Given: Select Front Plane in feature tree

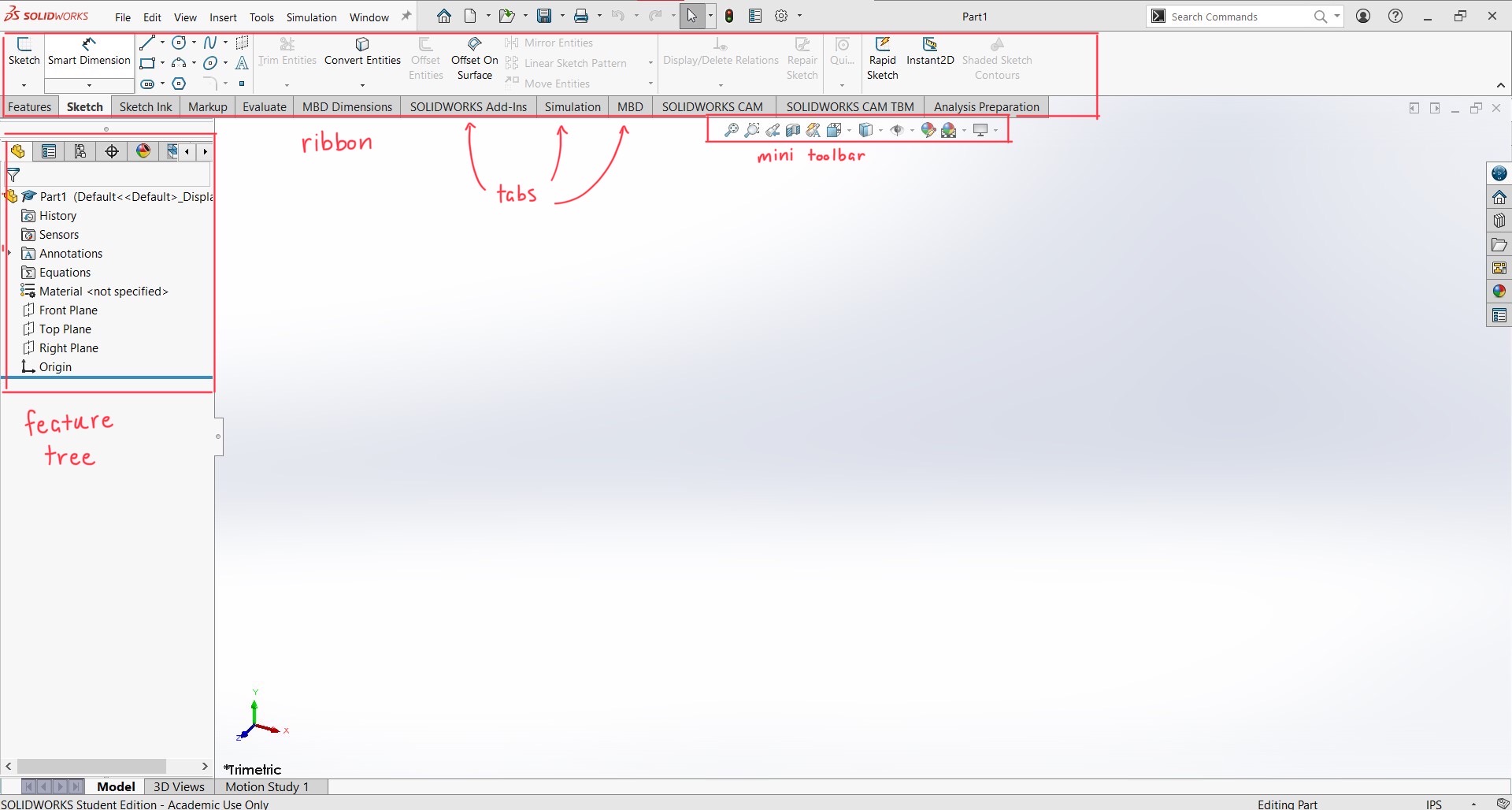Looking at the screenshot, I should tap(68, 310).
